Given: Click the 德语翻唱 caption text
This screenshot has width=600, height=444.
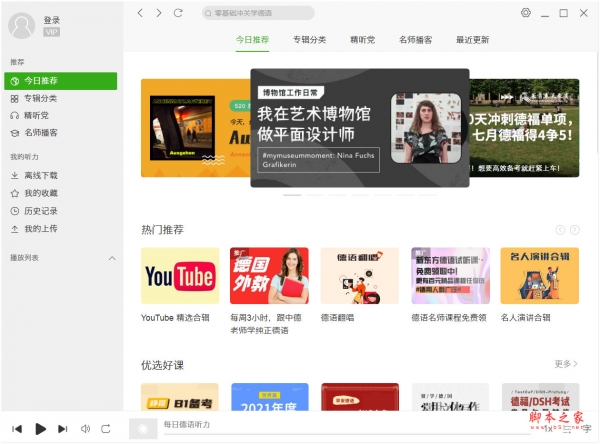Looking at the screenshot, I should tap(337, 318).
